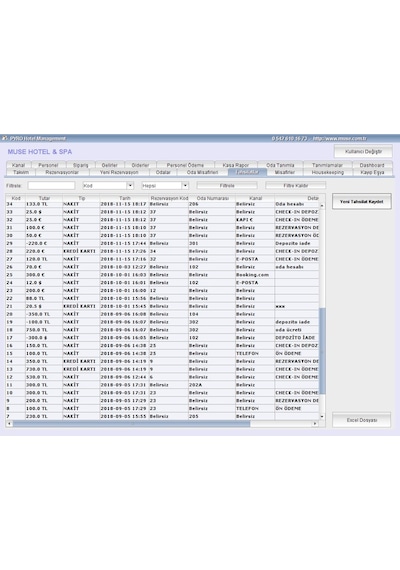Open the Kod filter dropdown
The height and width of the screenshot is (570, 400).
pos(130,185)
